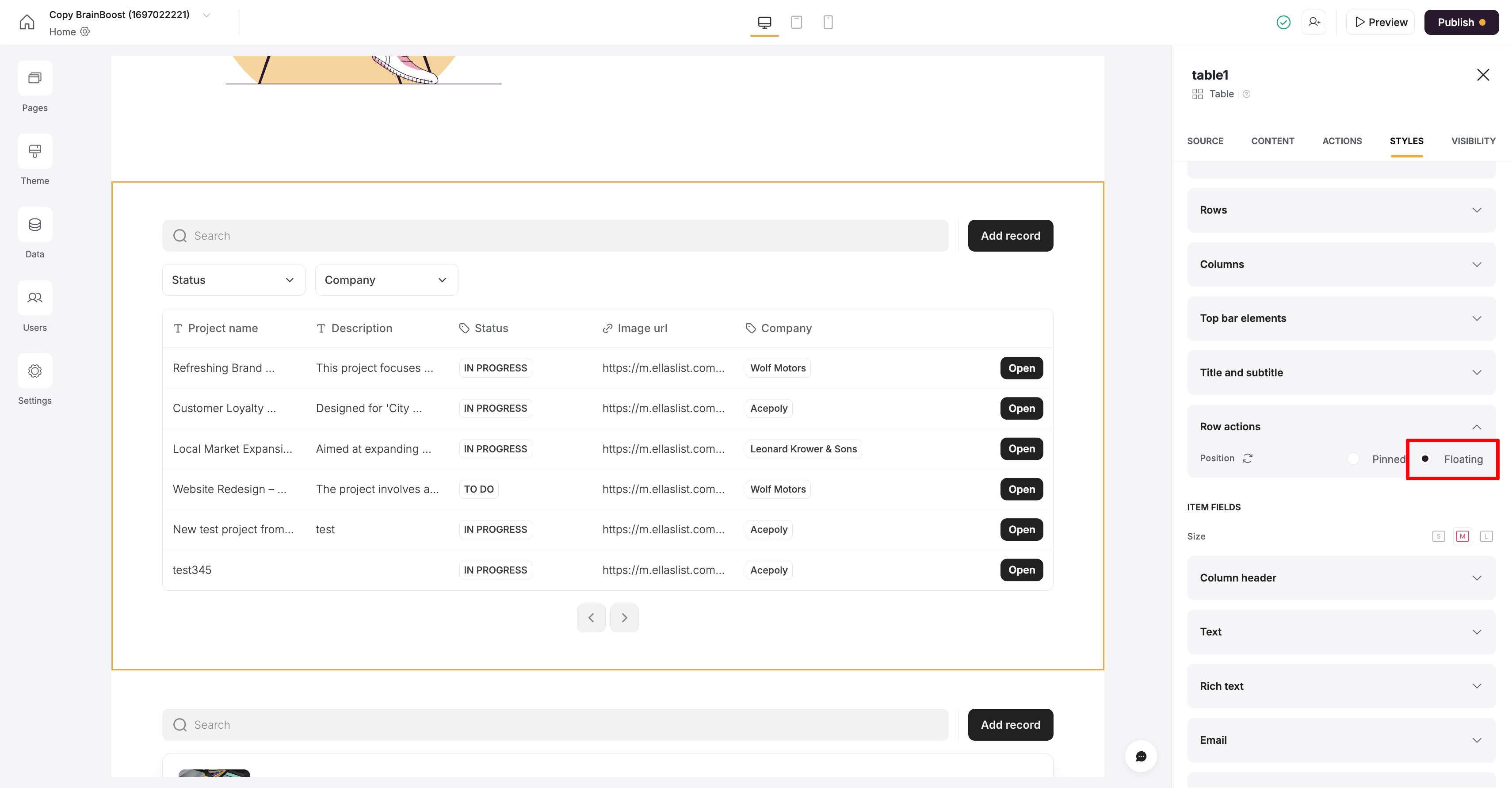This screenshot has height=788, width=1512.
Task: Open the New test project row
Action: click(1021, 530)
